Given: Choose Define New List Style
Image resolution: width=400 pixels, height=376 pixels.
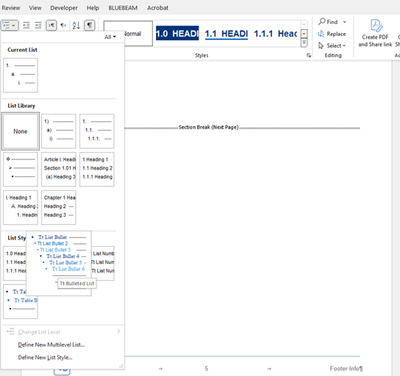Looking at the screenshot, I should [x=45, y=357].
